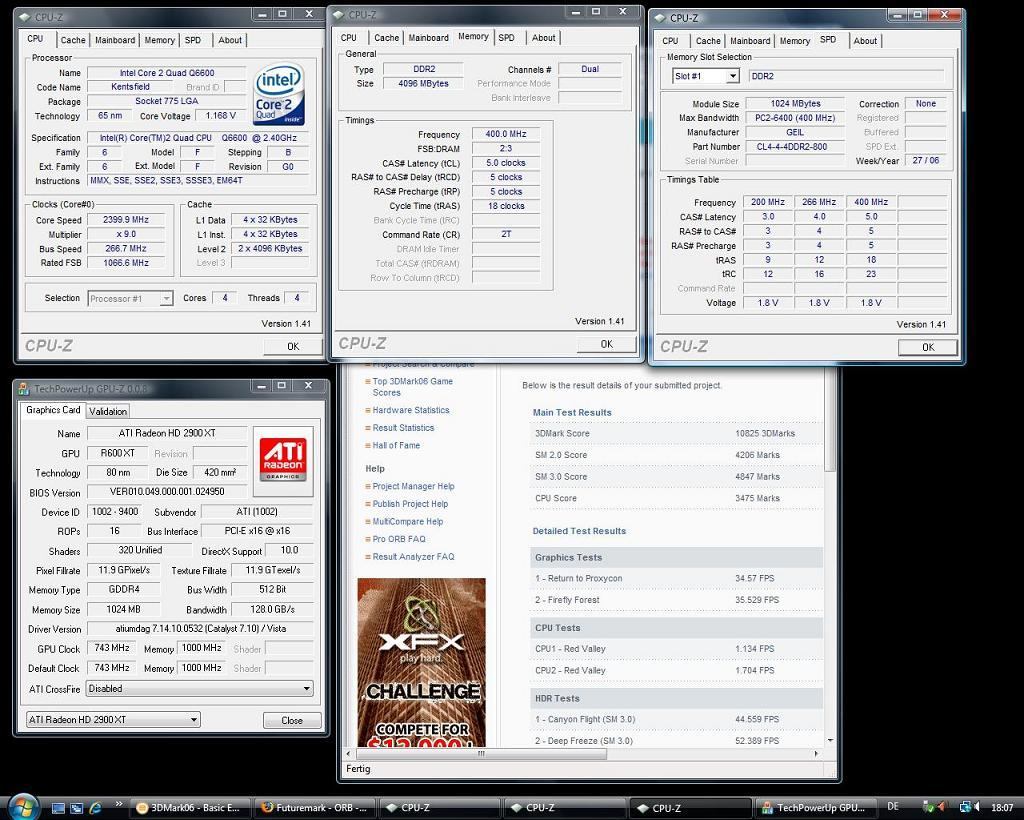Click the memory Size value 4096 MBytes
This screenshot has width=1024, height=820.
point(423,84)
